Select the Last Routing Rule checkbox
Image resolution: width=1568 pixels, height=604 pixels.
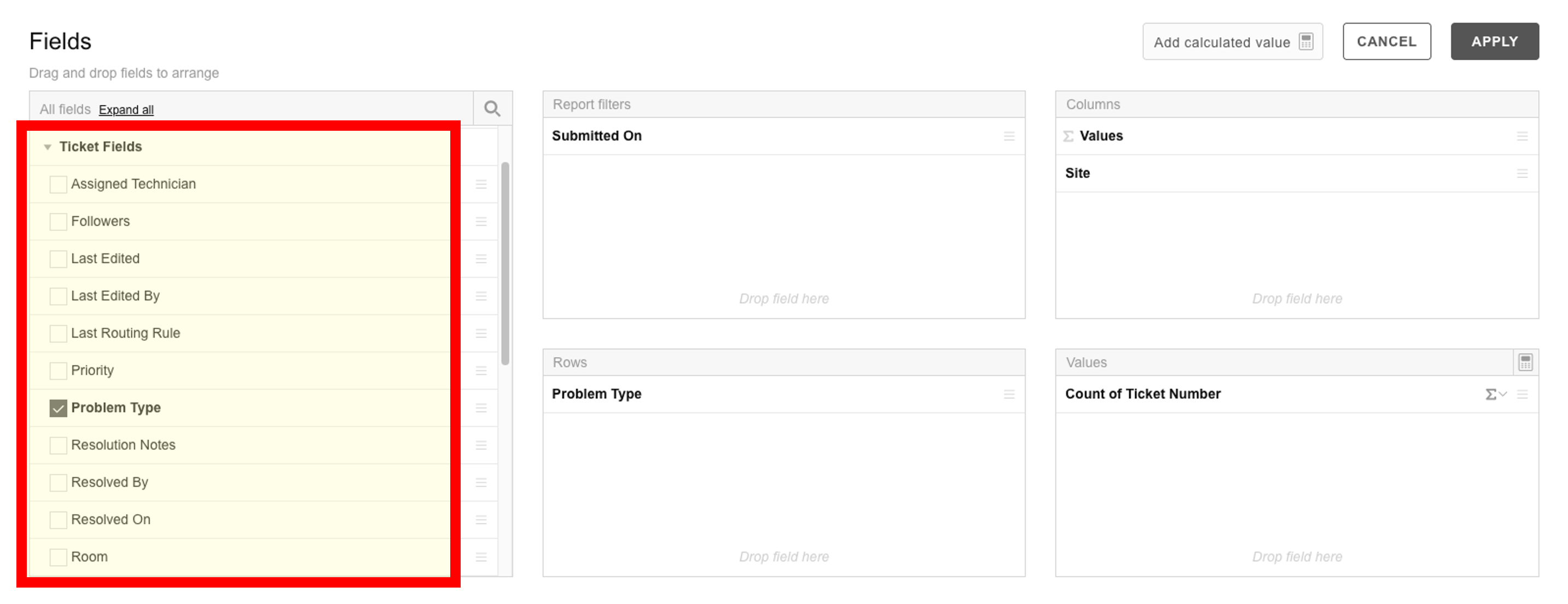(59, 334)
